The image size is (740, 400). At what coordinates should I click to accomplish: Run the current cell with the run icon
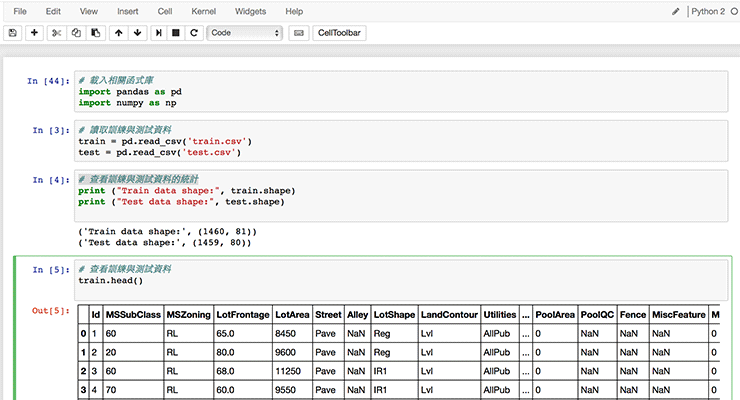[x=159, y=33]
